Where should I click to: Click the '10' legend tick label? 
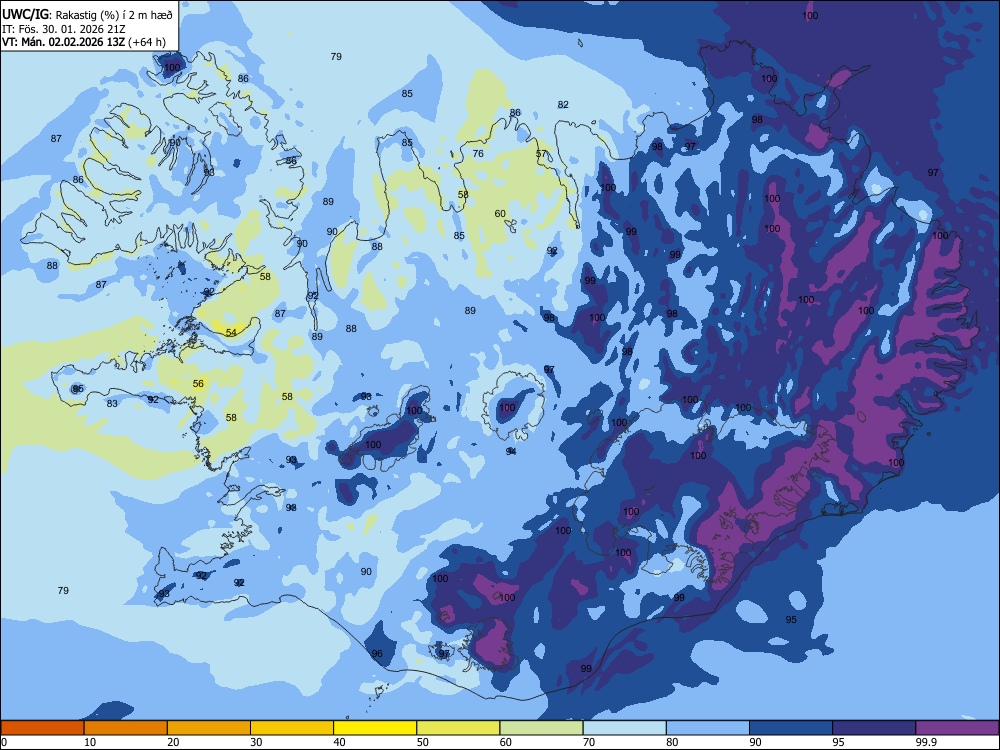[90, 742]
